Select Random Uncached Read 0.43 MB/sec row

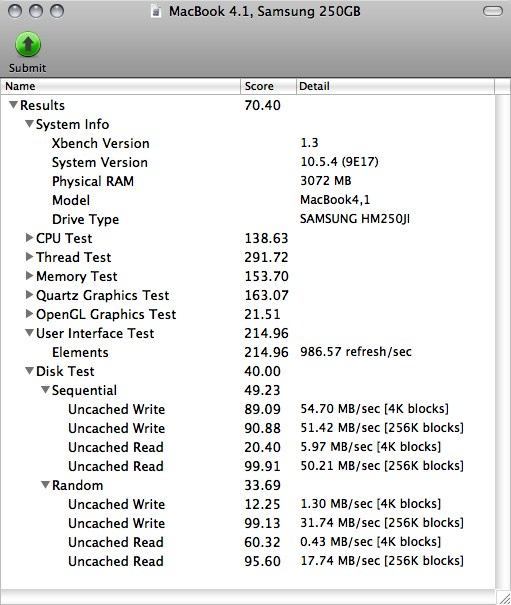click(248, 542)
